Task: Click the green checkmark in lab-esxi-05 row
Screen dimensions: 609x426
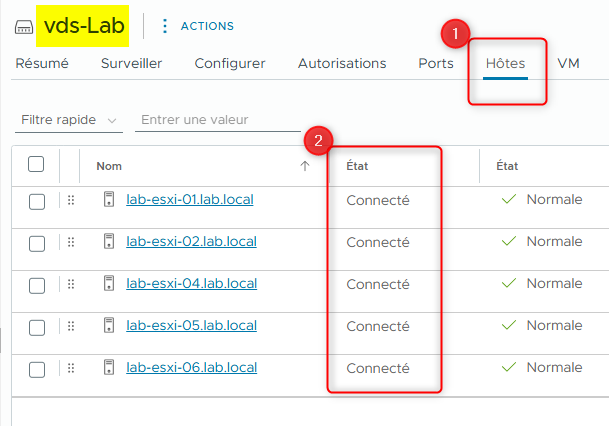Action: 509,325
